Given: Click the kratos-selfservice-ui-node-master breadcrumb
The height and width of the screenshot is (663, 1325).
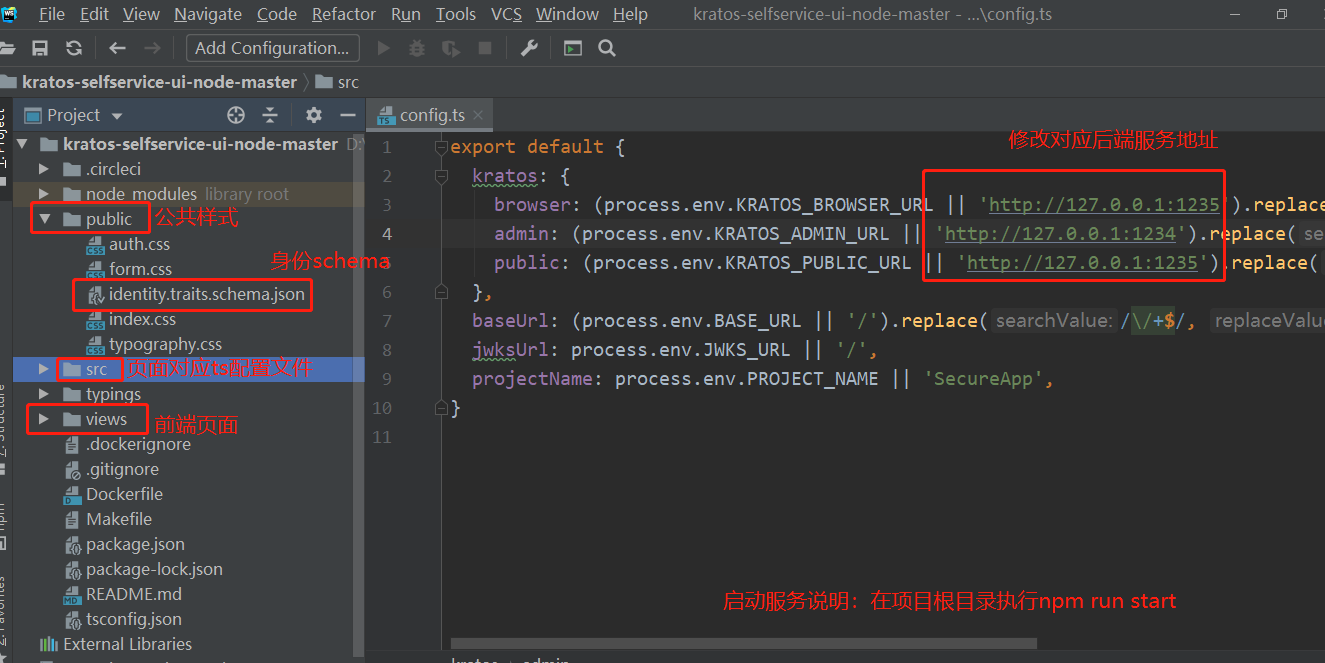Looking at the screenshot, I should click(x=159, y=82).
